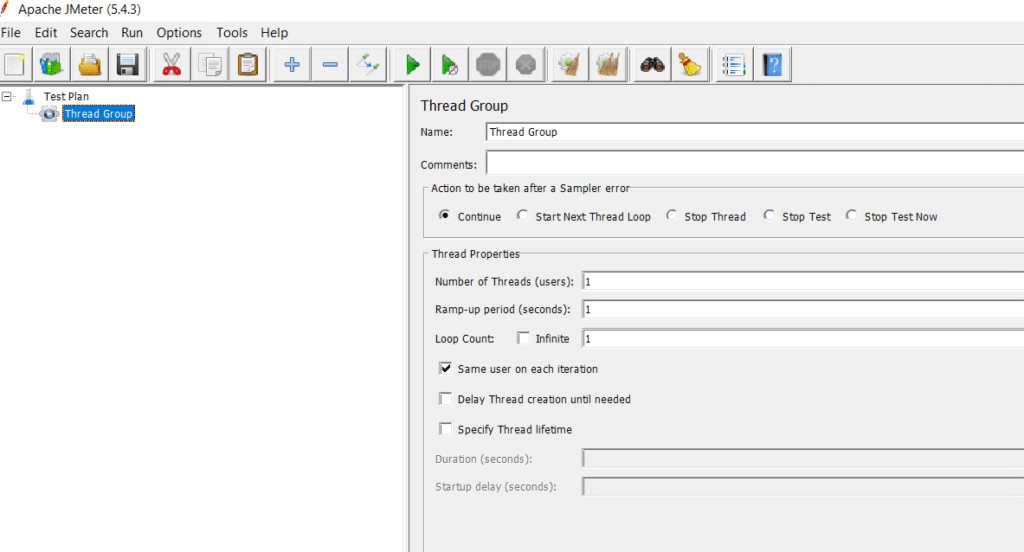Click the Paste clipboard icon

[248, 65]
